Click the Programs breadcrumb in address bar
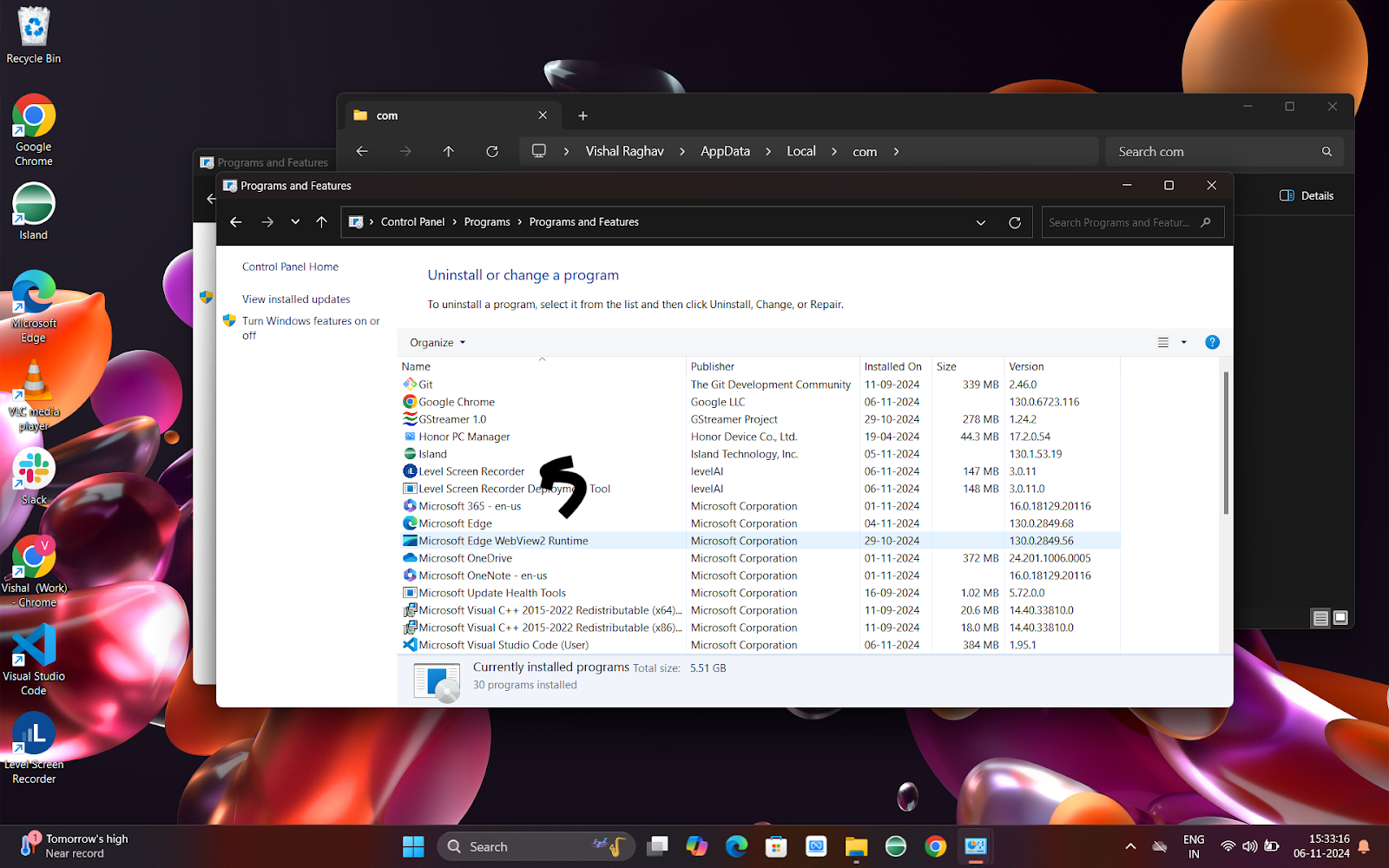Image resolution: width=1389 pixels, height=868 pixels. [x=486, y=222]
